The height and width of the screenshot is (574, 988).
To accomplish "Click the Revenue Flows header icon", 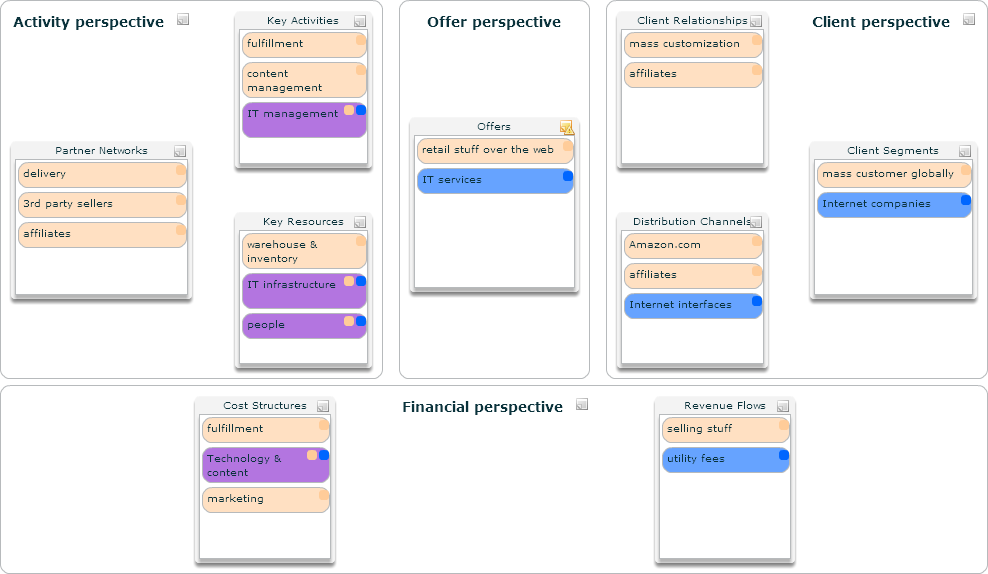I will 783,406.
